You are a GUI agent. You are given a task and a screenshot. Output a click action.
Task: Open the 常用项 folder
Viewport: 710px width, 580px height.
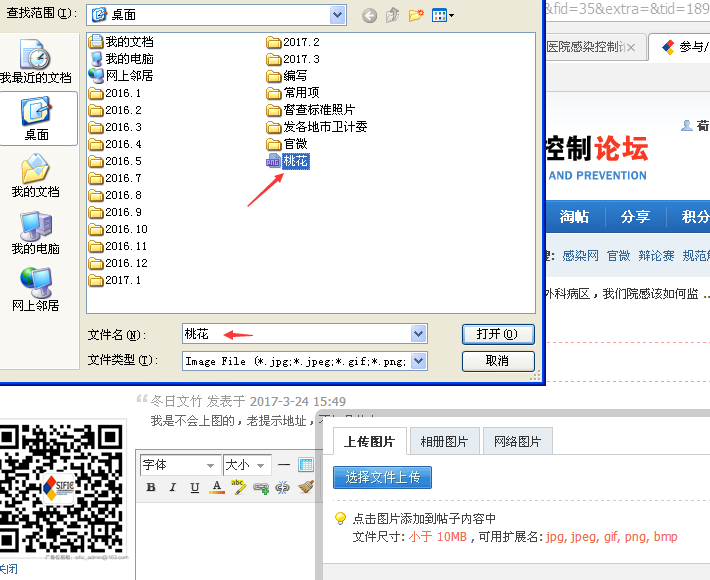[300, 93]
